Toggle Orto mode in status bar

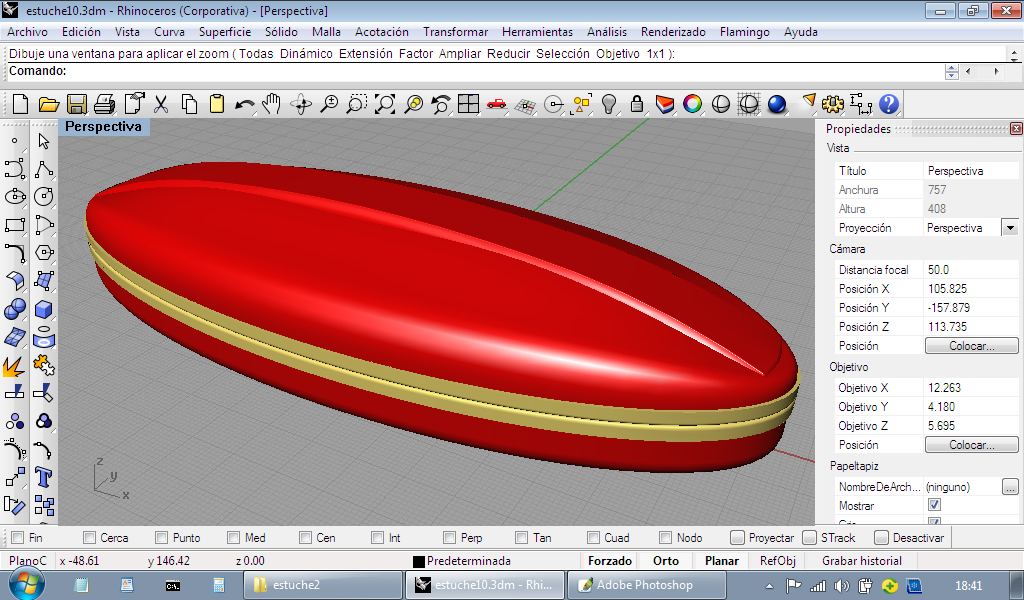[x=665, y=561]
